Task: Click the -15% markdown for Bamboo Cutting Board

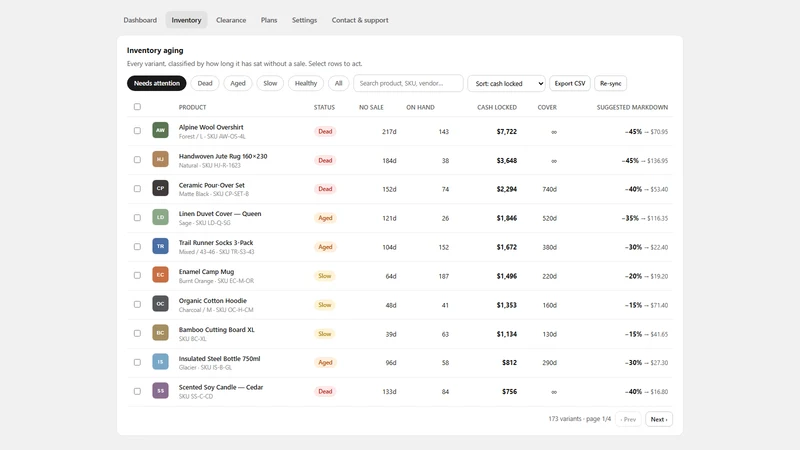Action: pyautogui.click(x=633, y=334)
